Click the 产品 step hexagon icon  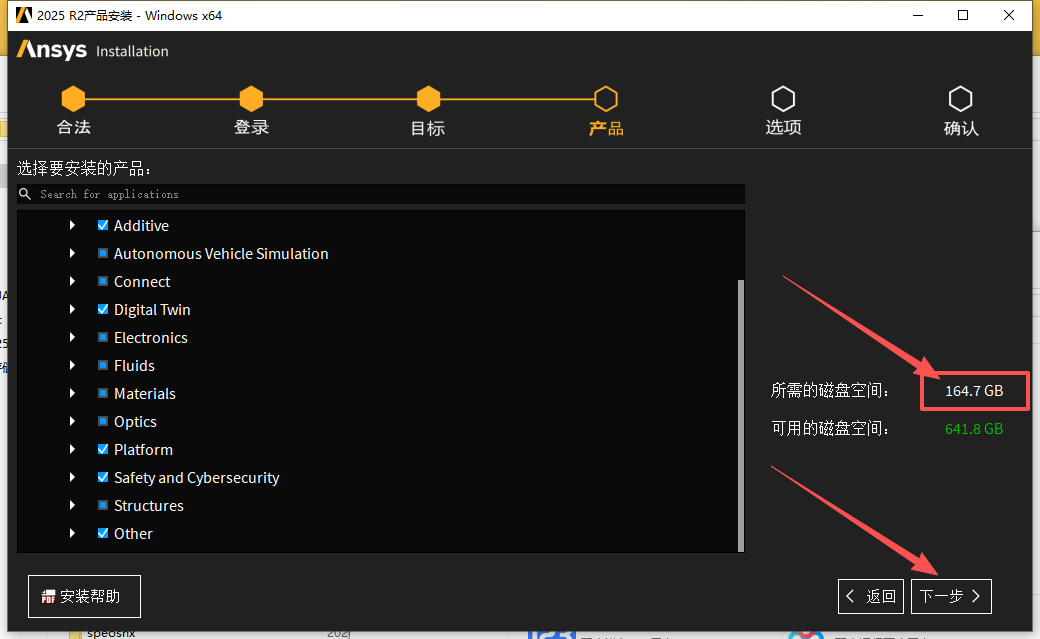click(x=606, y=98)
